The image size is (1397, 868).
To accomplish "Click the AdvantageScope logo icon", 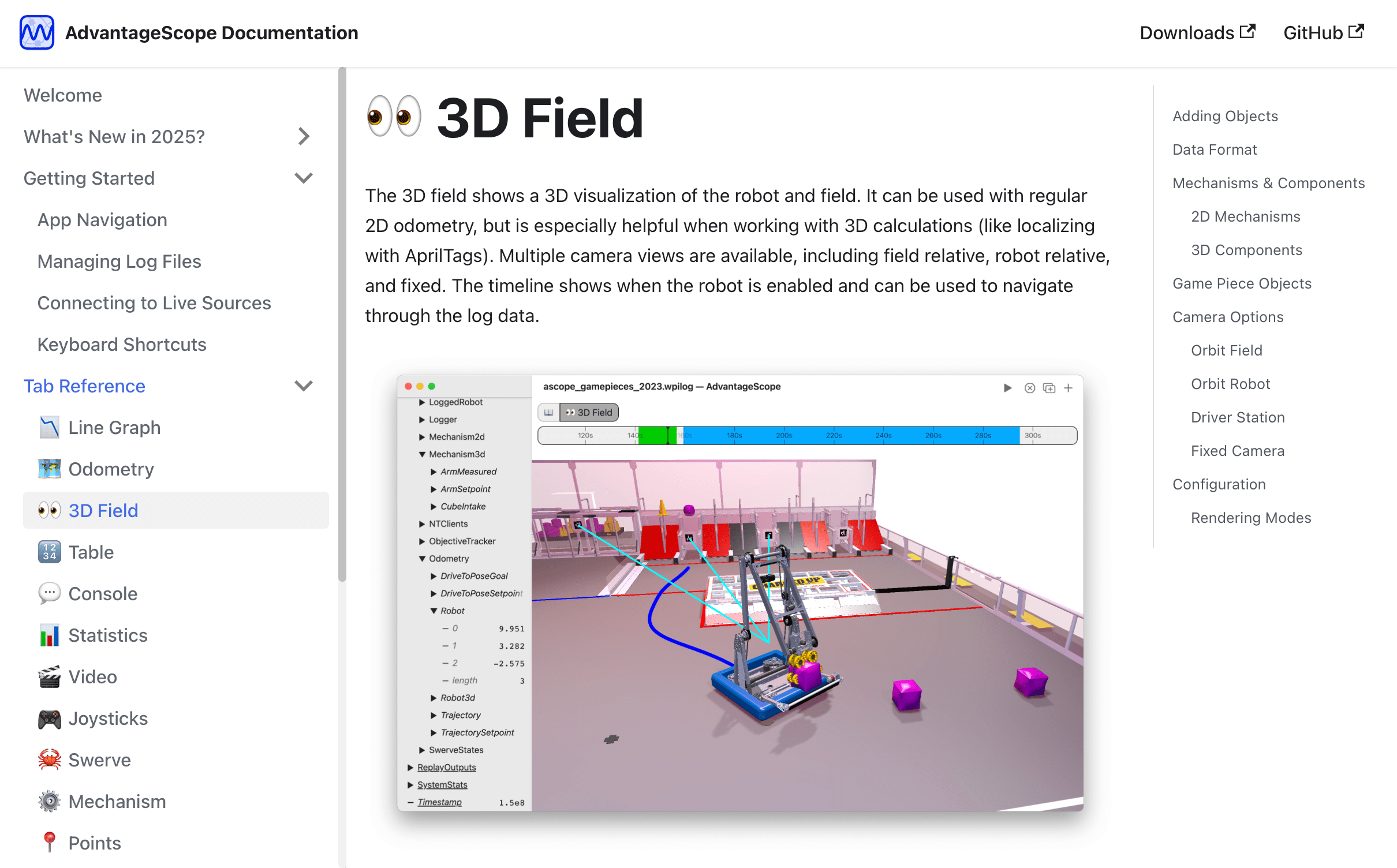I will pyautogui.click(x=37, y=33).
